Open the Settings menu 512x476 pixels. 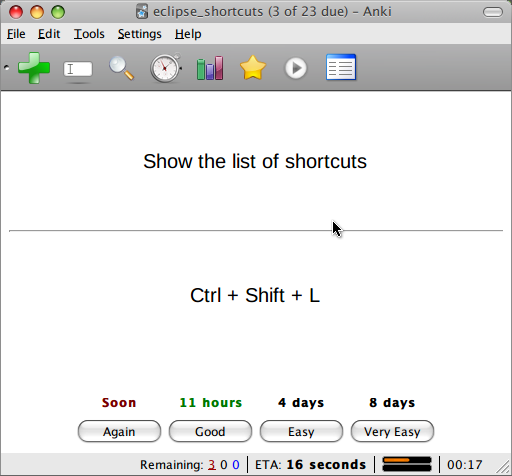coord(140,34)
